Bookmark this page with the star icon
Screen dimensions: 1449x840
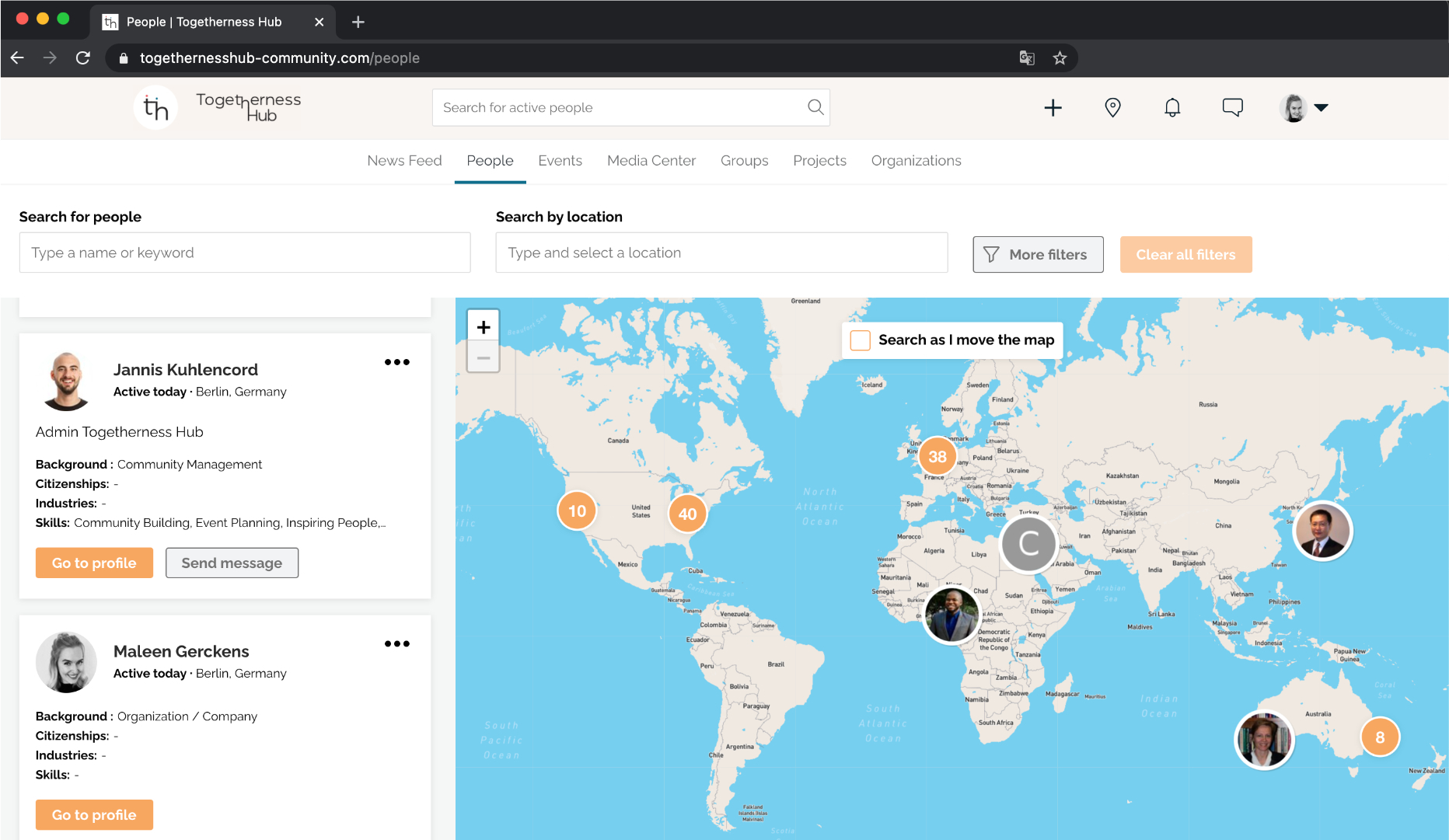1060,58
